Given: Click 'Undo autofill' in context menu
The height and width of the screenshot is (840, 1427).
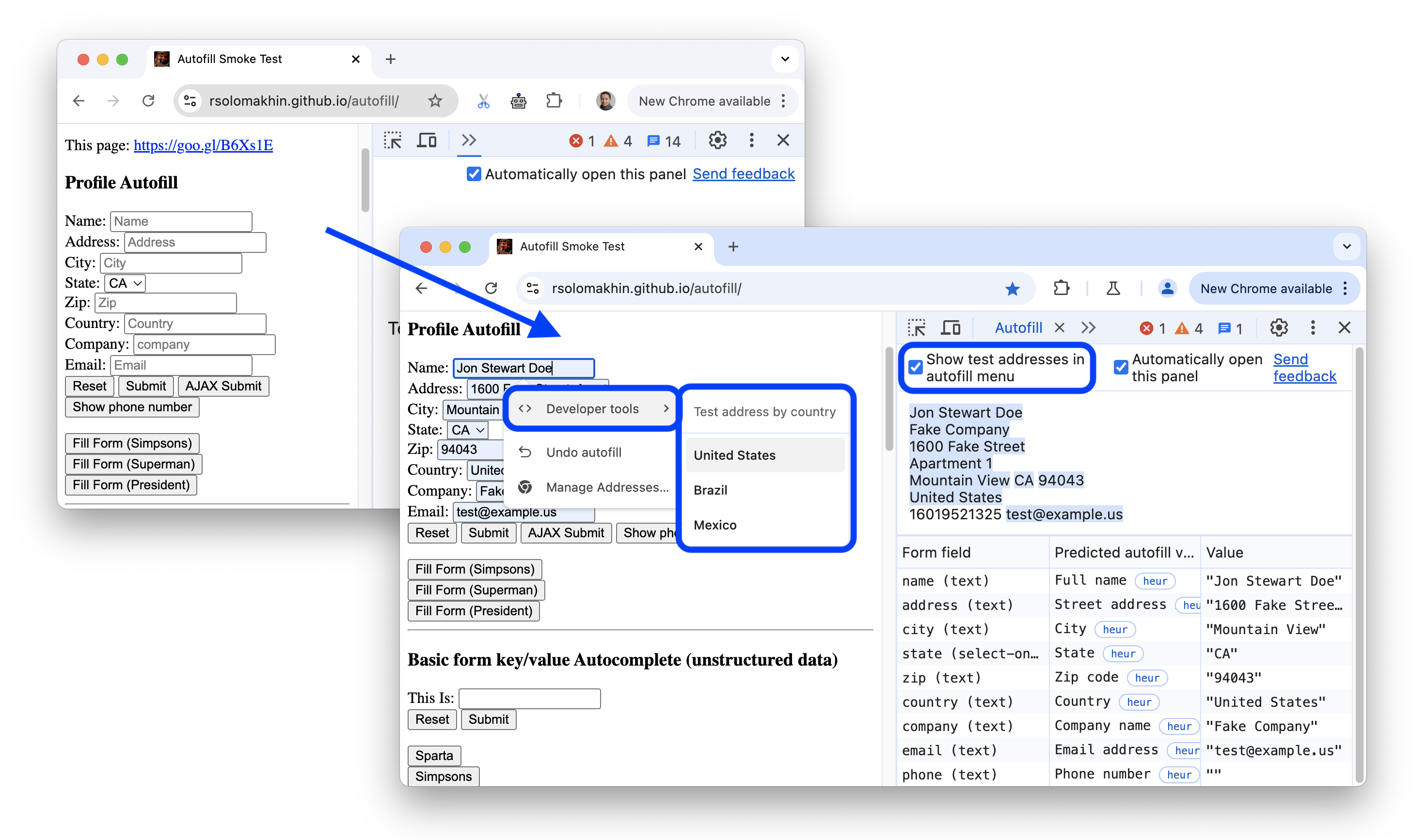Looking at the screenshot, I should pyautogui.click(x=583, y=452).
